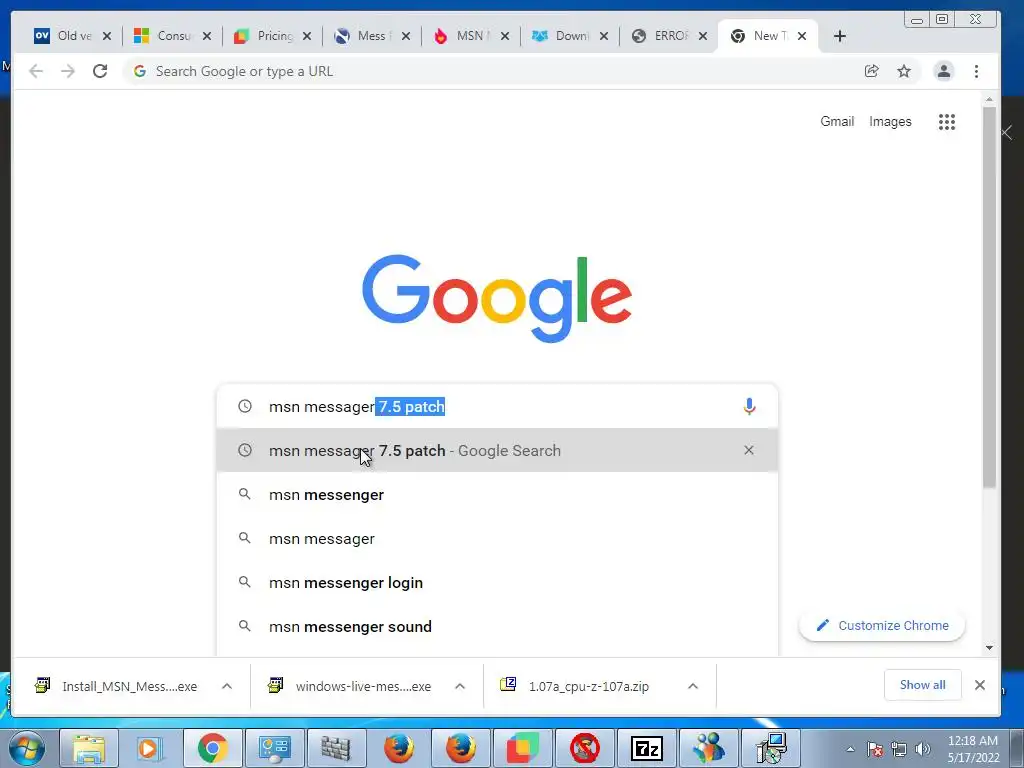1024x768 pixels.
Task: Expand options for windows-live-mes....exe download
Action: point(460,686)
